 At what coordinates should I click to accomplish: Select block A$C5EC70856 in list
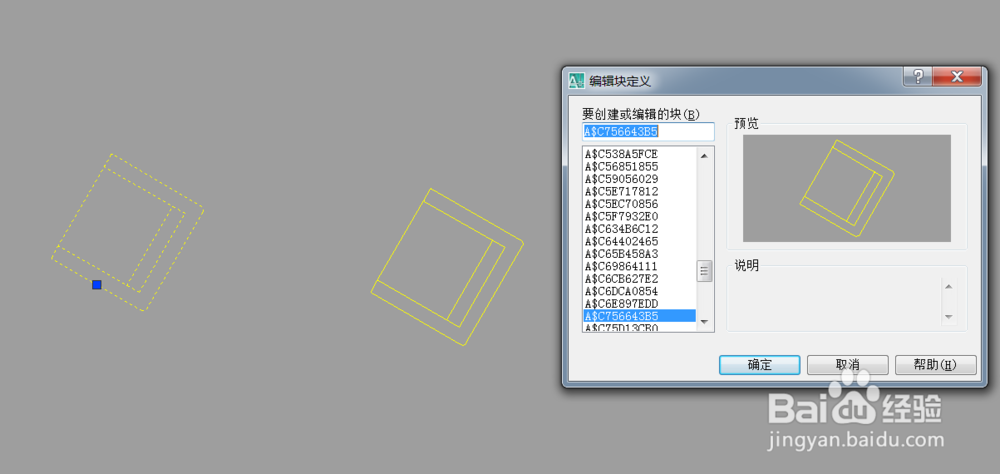pyautogui.click(x=621, y=204)
